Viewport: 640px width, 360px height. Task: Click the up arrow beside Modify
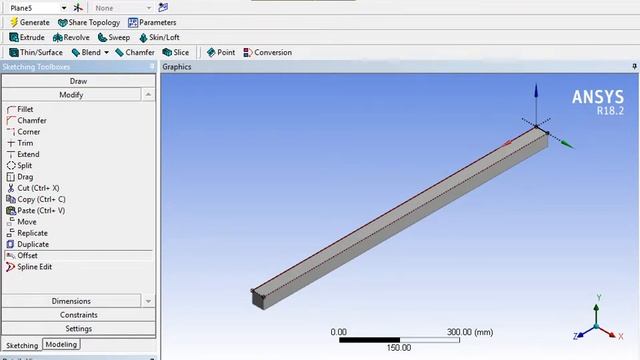point(148,95)
